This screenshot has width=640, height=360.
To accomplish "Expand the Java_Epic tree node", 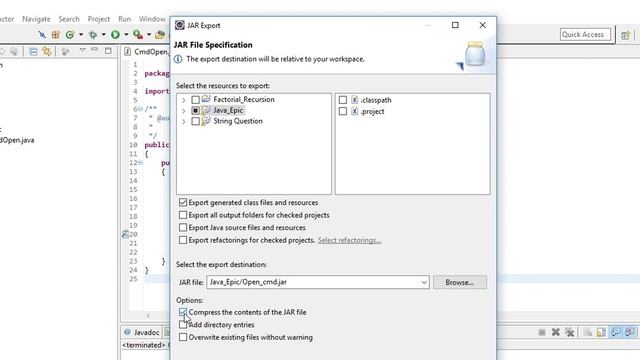I will tap(184, 111).
